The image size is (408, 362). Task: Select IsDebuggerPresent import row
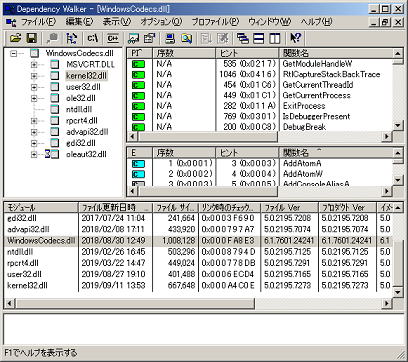(260, 116)
